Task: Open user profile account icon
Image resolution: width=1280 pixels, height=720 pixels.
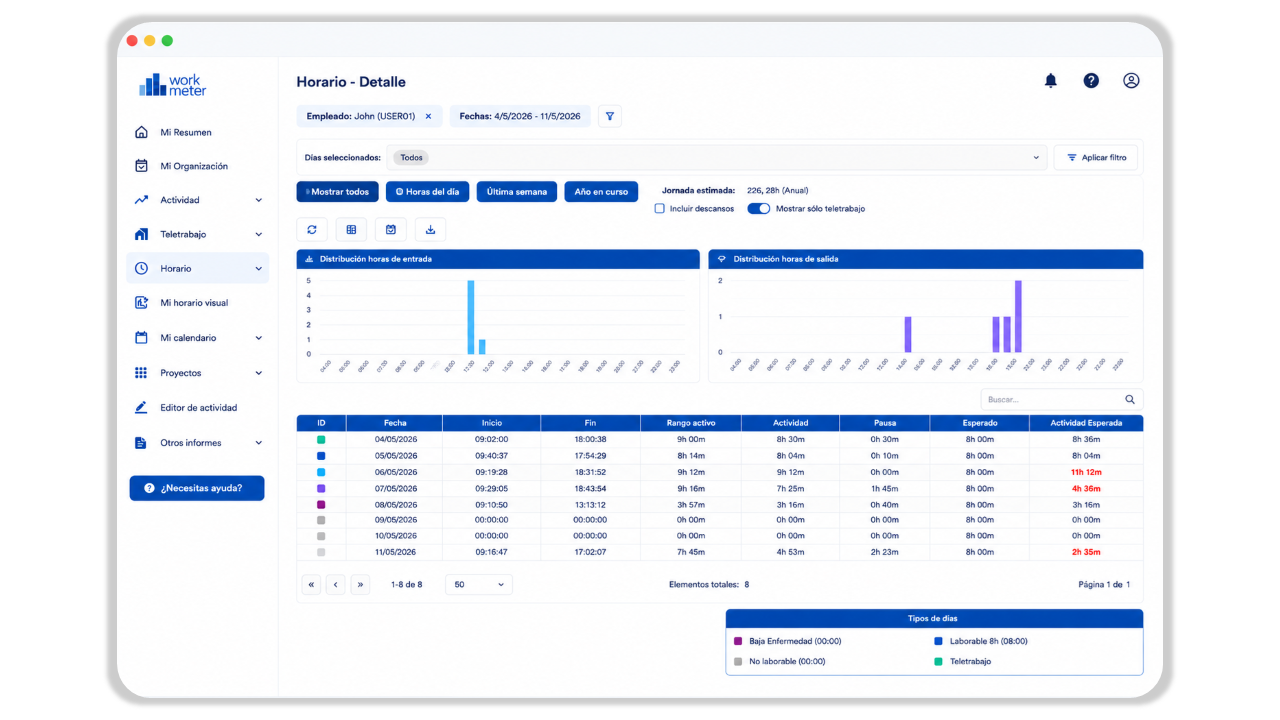Action: [x=1131, y=81]
